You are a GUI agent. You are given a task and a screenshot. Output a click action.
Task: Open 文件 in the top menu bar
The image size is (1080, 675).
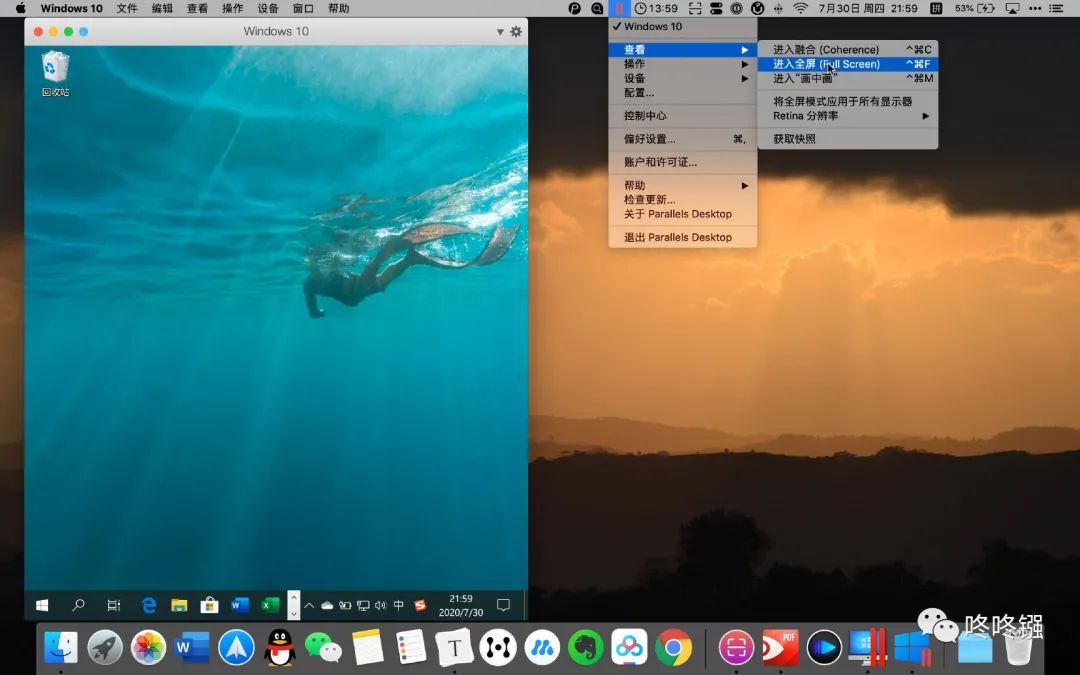point(127,8)
